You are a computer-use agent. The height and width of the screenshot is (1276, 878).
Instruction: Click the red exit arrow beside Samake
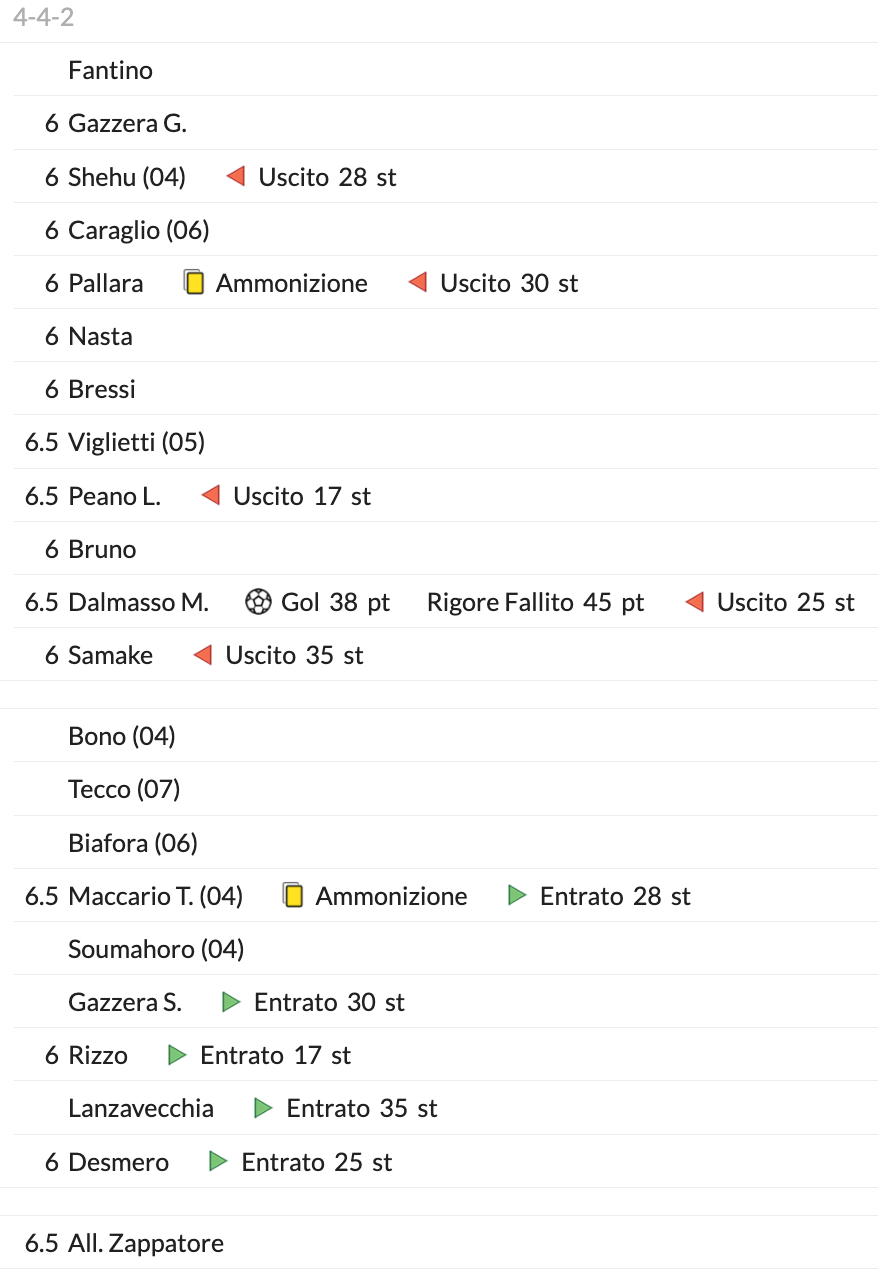click(x=203, y=655)
